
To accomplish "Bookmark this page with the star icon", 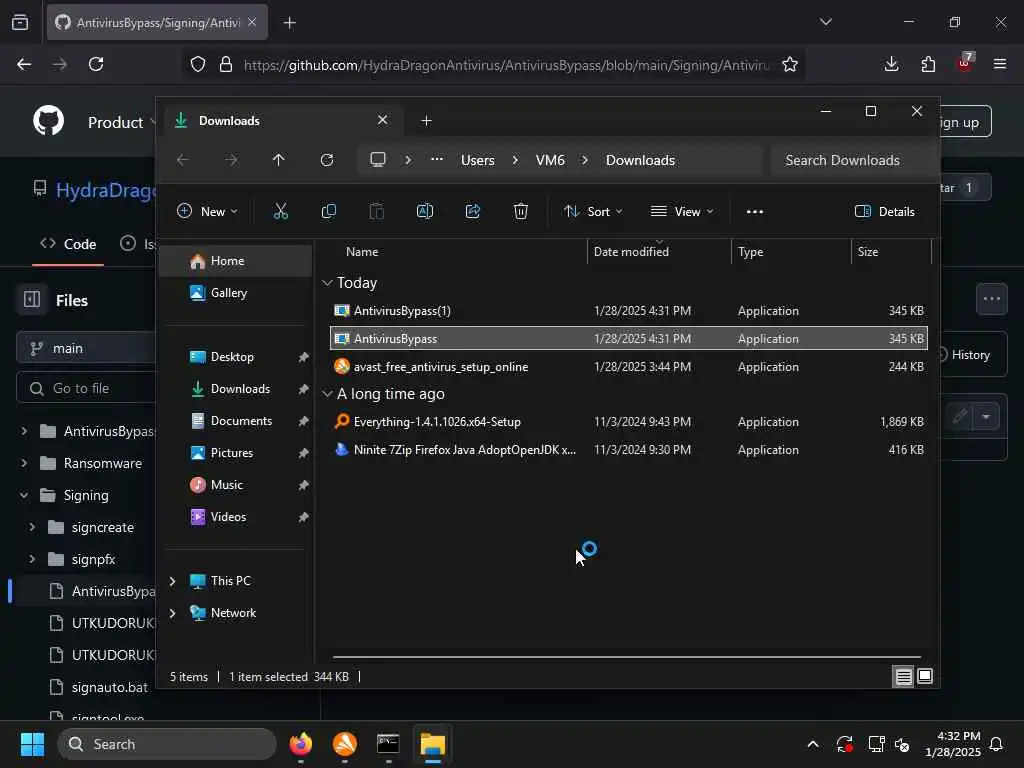I will coord(790,64).
